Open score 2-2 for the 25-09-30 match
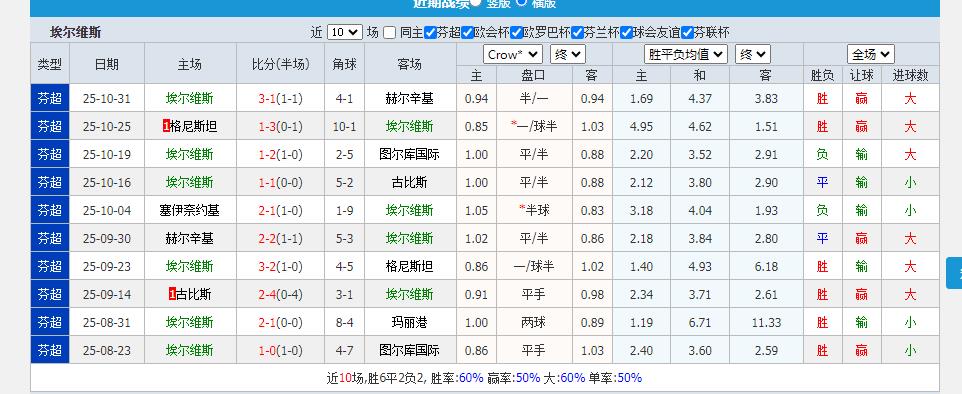Image resolution: width=962 pixels, height=394 pixels. [266, 238]
